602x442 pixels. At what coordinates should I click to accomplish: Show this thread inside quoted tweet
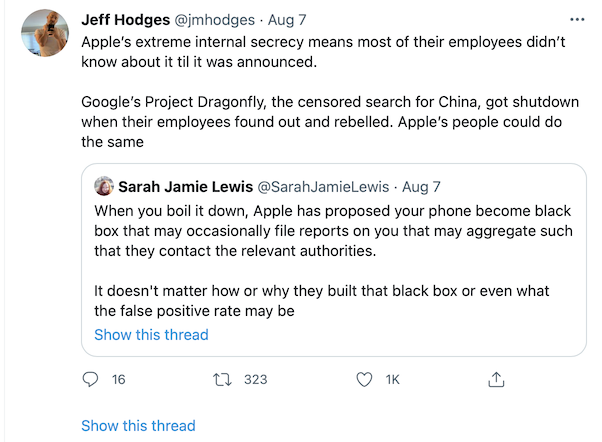[151, 335]
